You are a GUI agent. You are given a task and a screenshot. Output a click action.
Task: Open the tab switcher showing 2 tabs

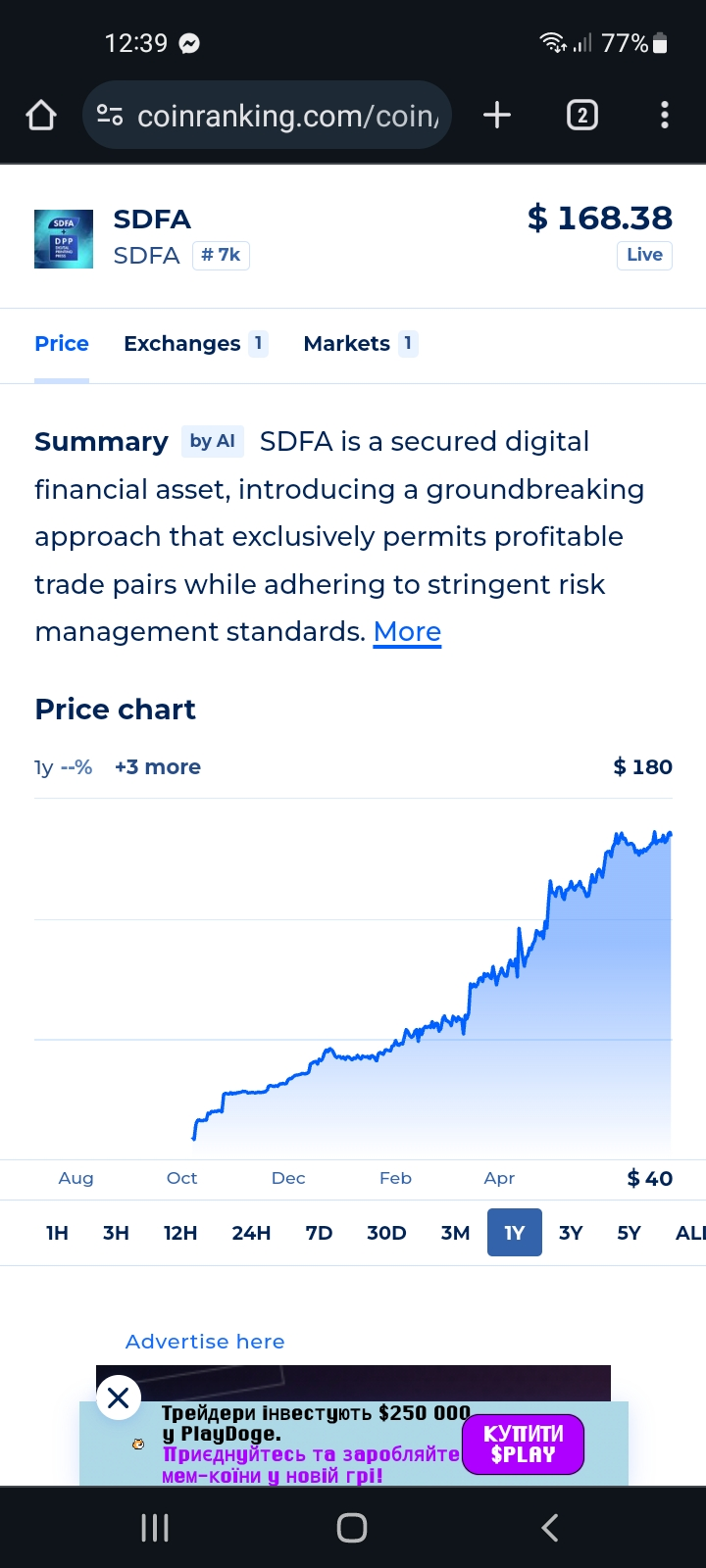[581, 116]
